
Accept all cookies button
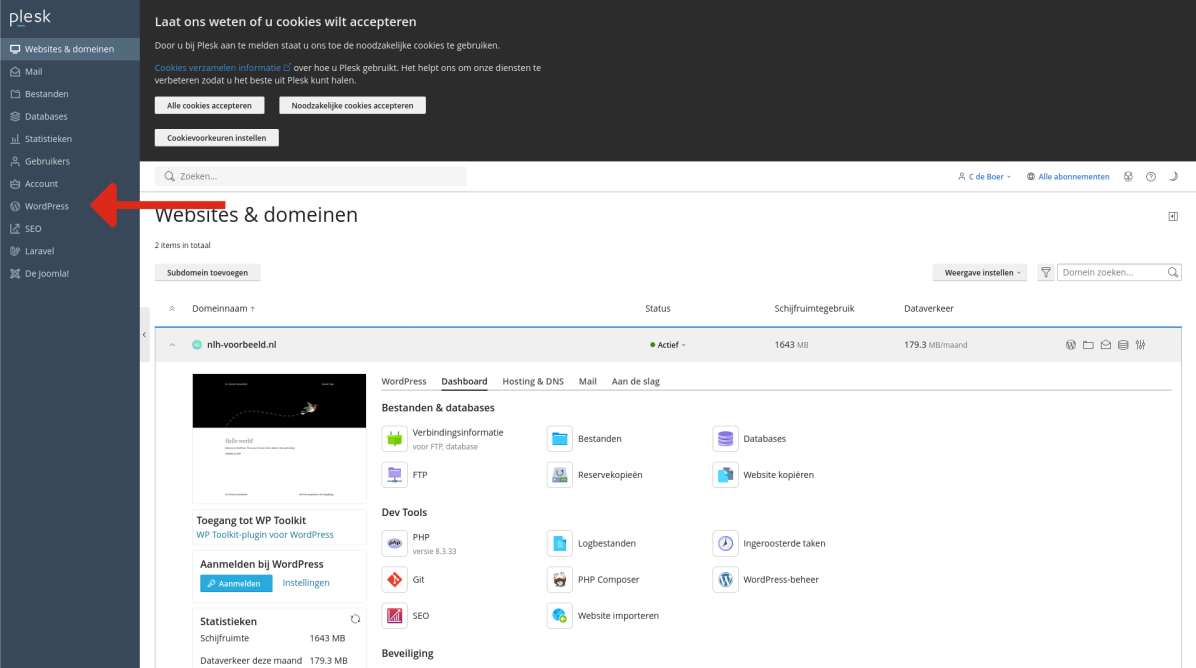(x=209, y=105)
